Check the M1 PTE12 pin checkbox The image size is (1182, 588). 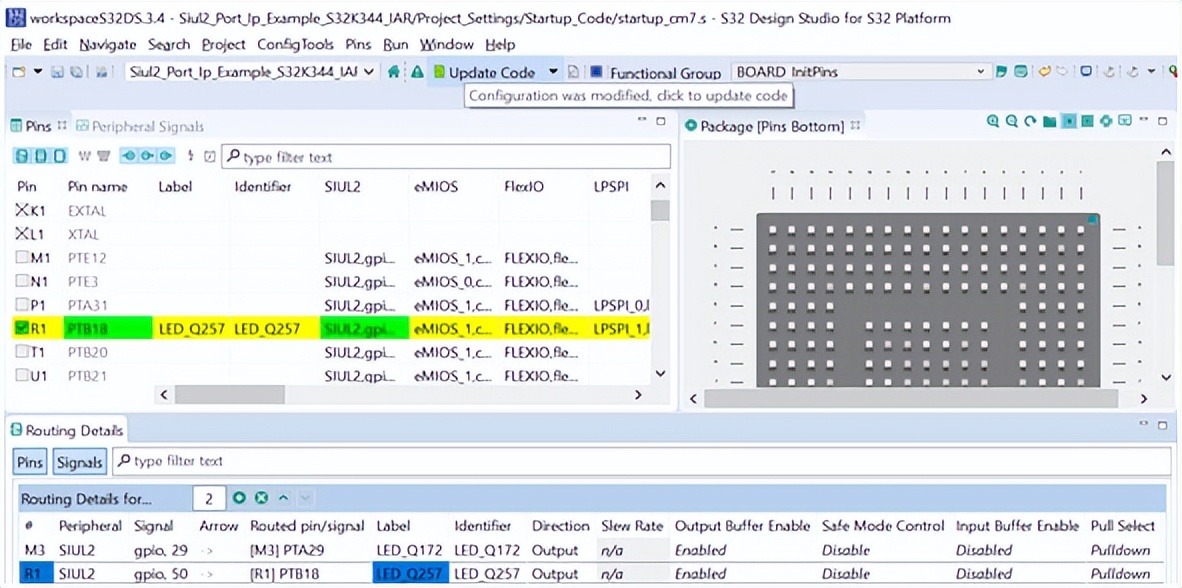tap(24, 258)
